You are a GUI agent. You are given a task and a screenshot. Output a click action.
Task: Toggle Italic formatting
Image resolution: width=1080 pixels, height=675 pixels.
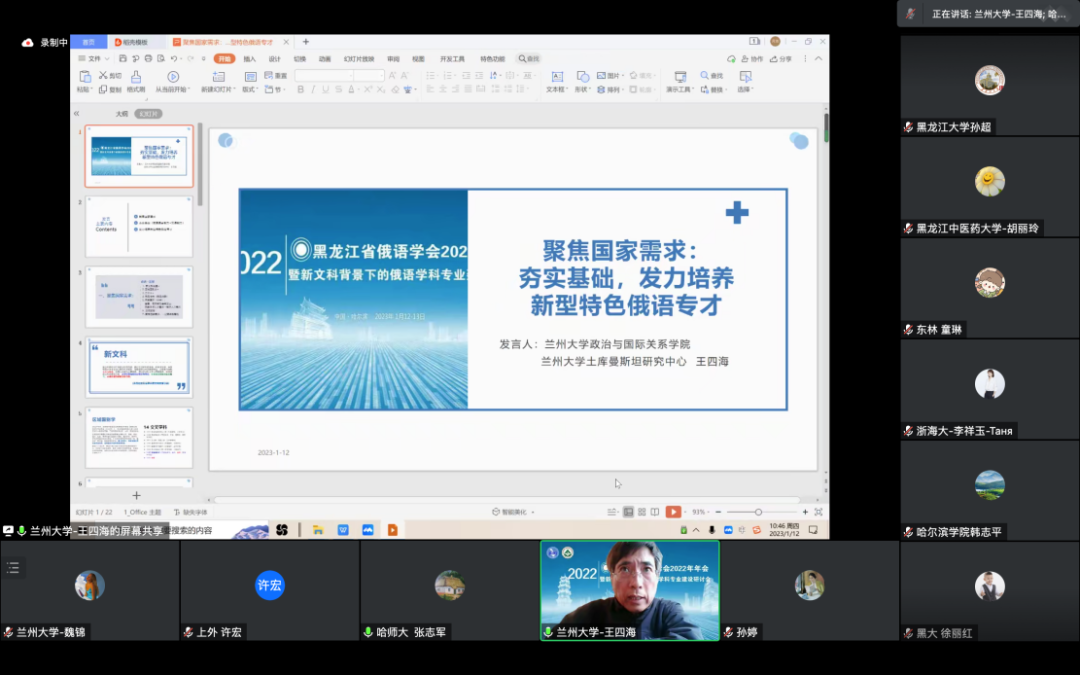pos(312,90)
